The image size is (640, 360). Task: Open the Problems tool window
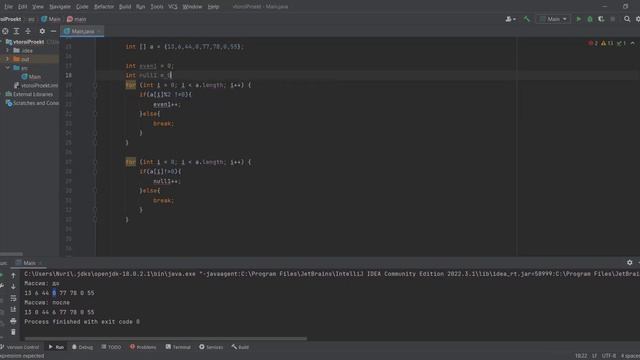[x=143, y=347]
